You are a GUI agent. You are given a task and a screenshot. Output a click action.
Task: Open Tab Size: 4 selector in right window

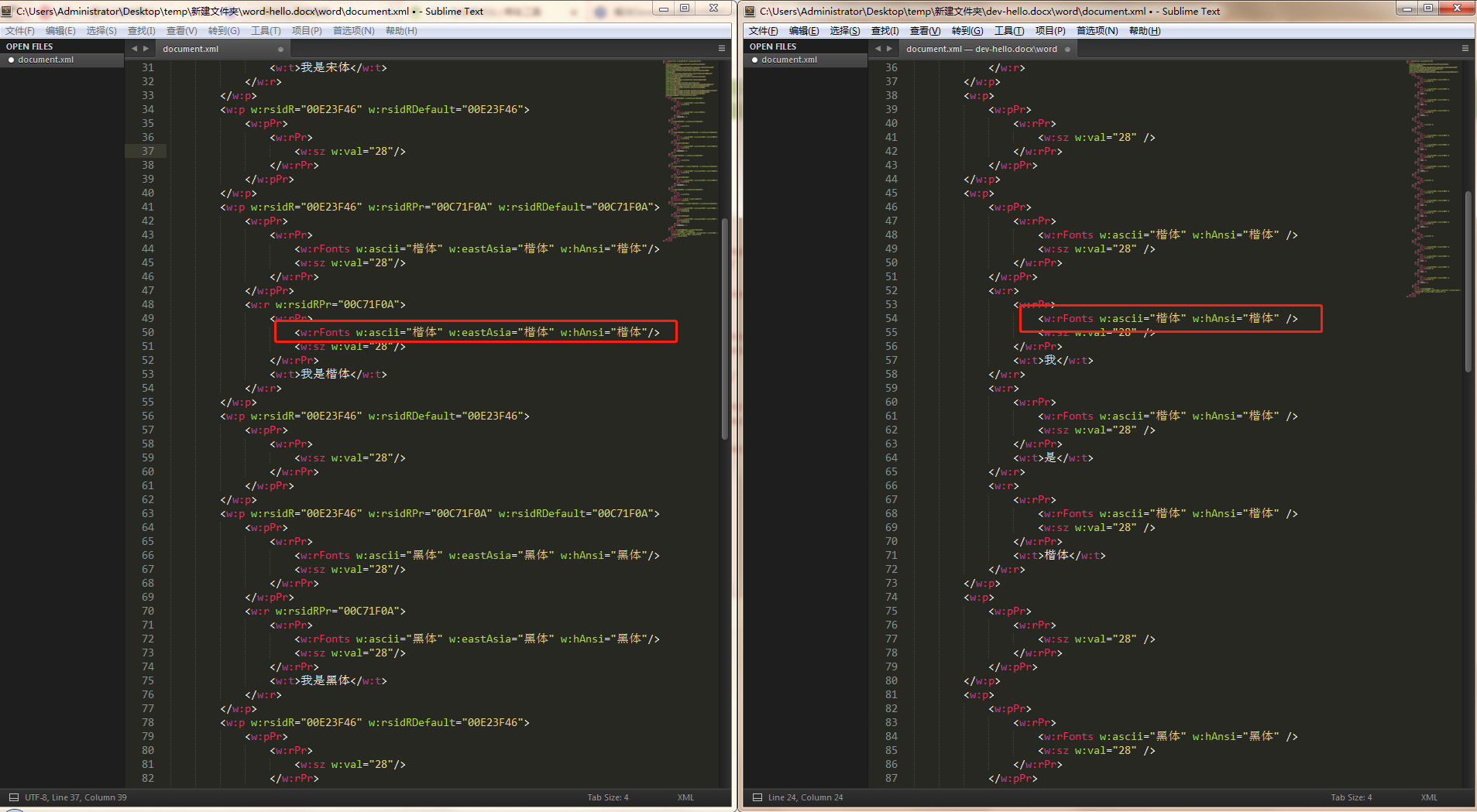click(x=1352, y=797)
